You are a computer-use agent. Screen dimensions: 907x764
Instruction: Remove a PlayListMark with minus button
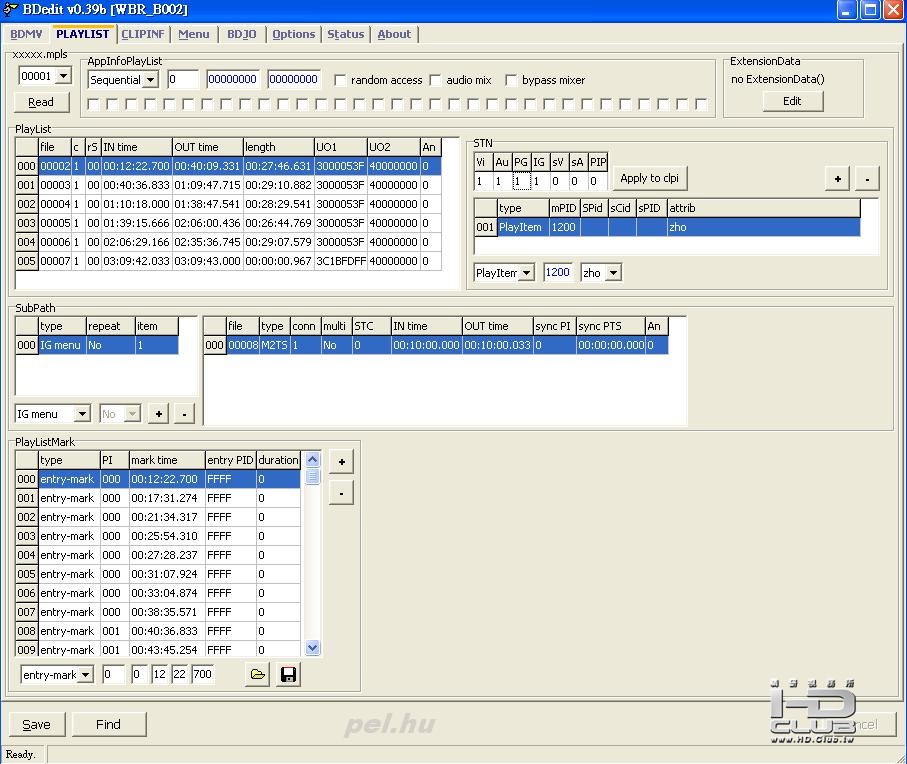(341, 493)
